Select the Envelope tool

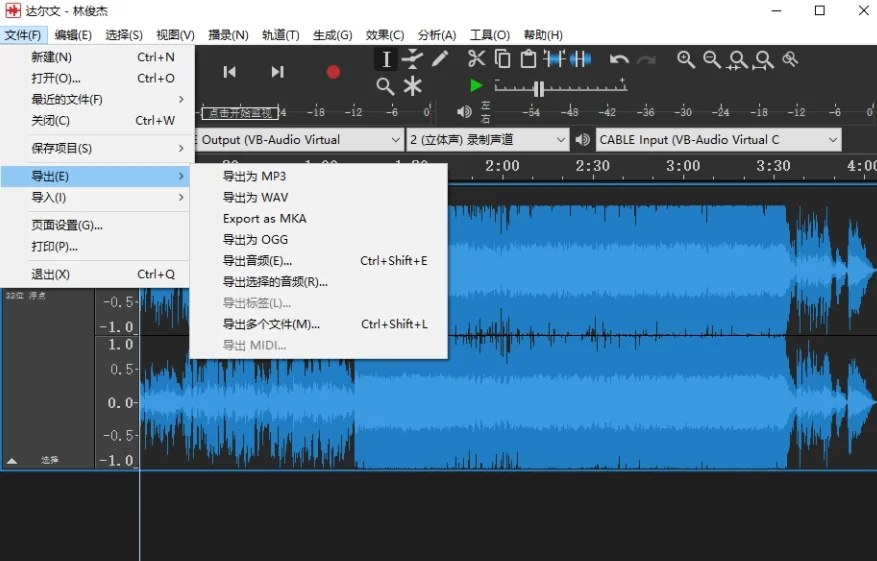[x=413, y=59]
